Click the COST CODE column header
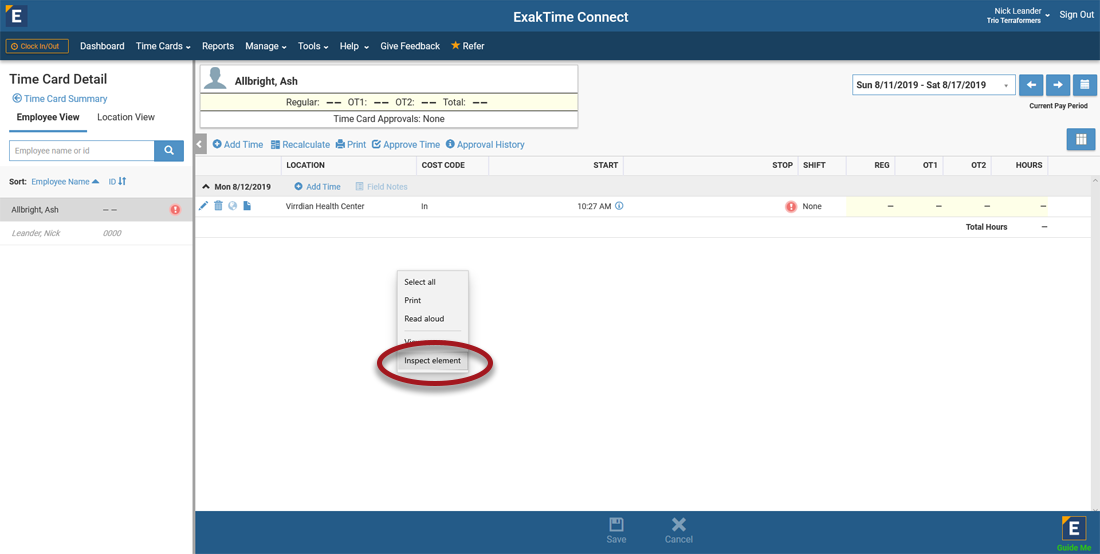1100x554 pixels. click(443, 165)
